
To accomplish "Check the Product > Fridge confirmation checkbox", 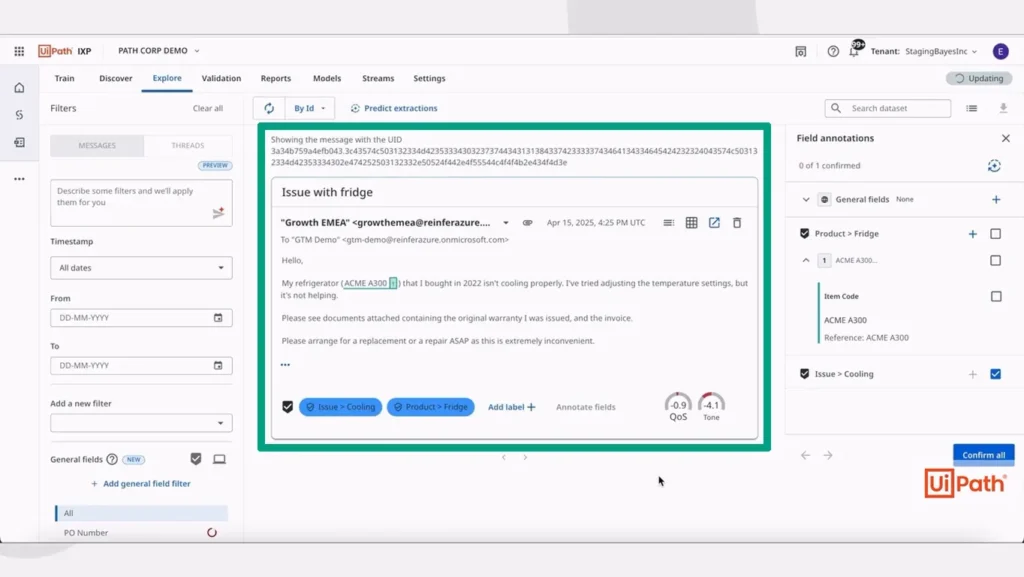I will [994, 234].
